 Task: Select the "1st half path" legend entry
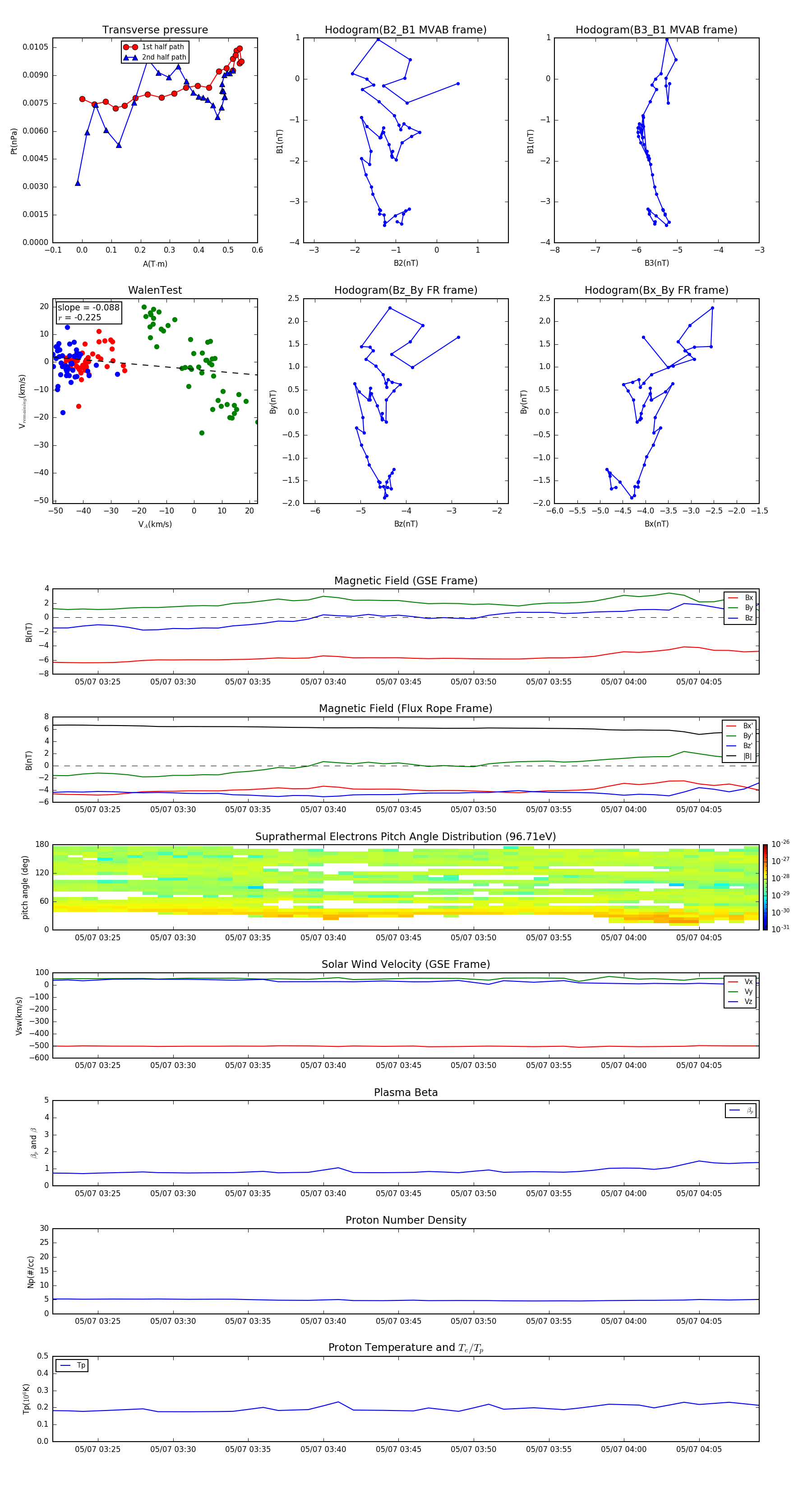(154, 47)
